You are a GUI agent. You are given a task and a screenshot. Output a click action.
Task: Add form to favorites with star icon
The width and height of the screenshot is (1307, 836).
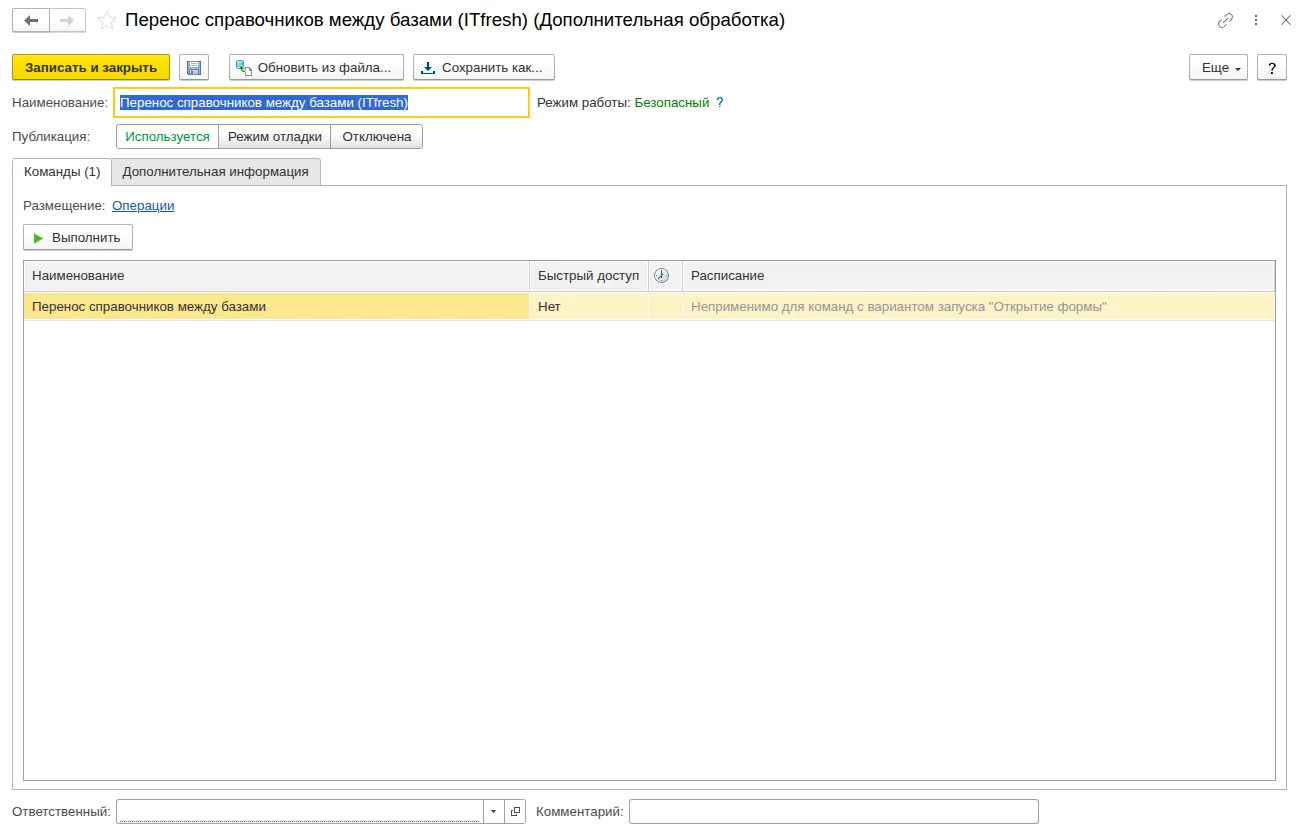pyautogui.click(x=106, y=20)
